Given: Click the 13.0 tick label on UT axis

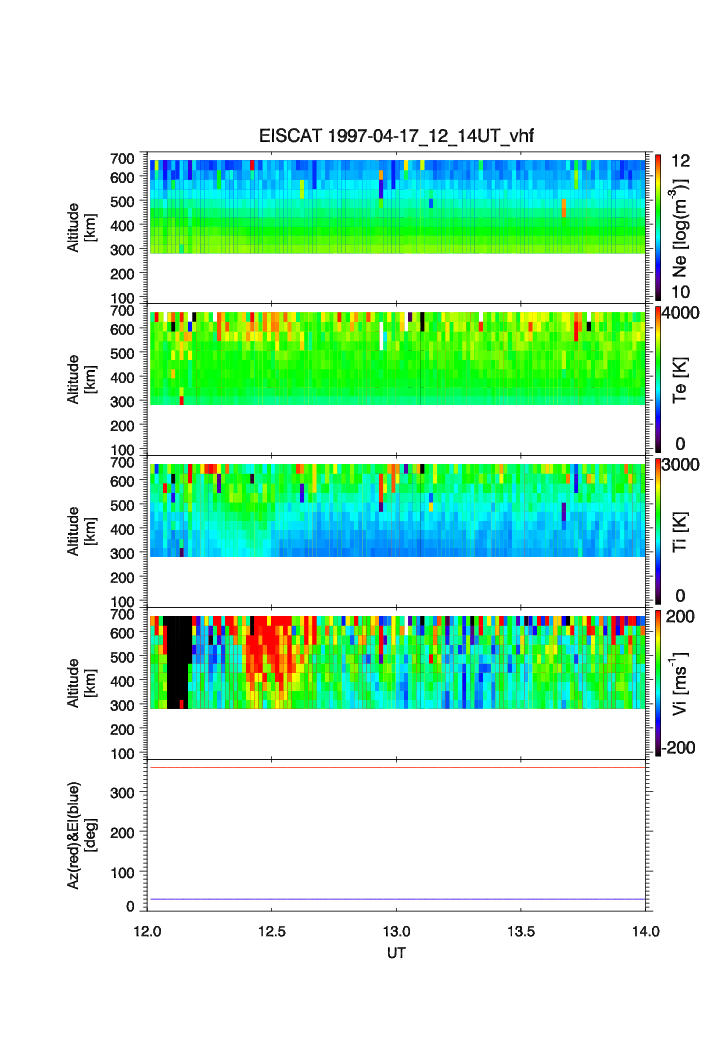Looking at the screenshot, I should 396,931.
